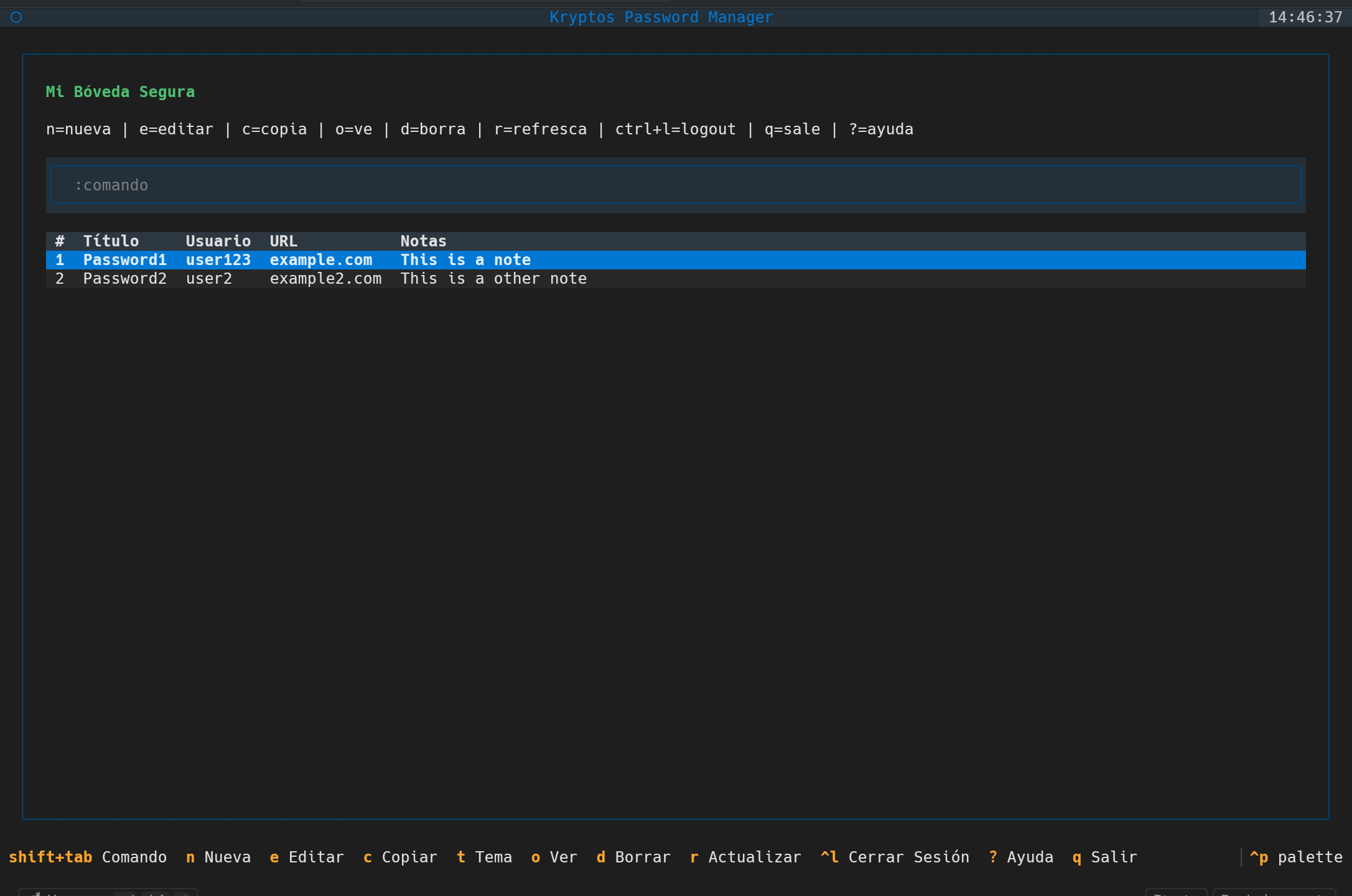This screenshot has width=1352, height=896.
Task: Click the o=ve hint text
Action: click(353, 129)
